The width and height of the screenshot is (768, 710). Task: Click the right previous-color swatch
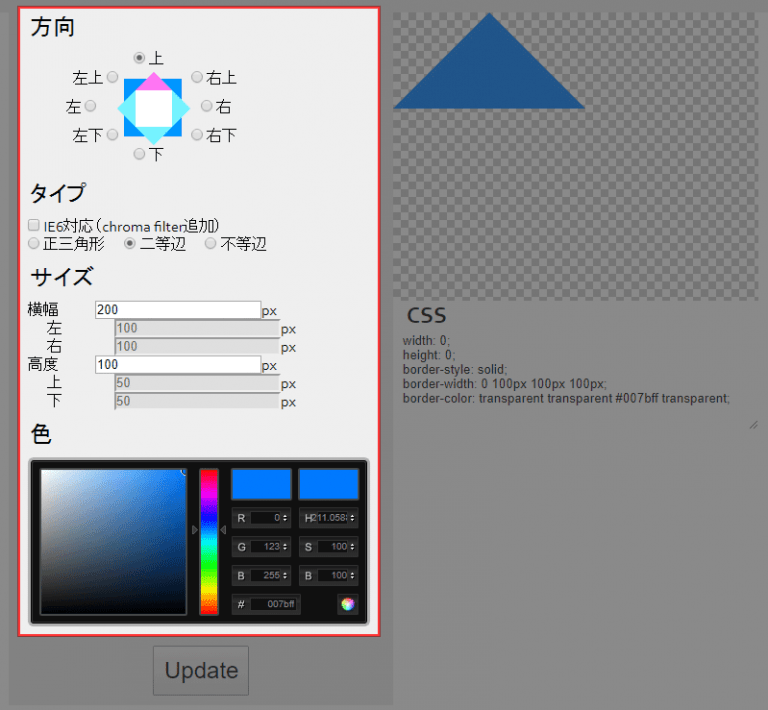click(x=328, y=484)
